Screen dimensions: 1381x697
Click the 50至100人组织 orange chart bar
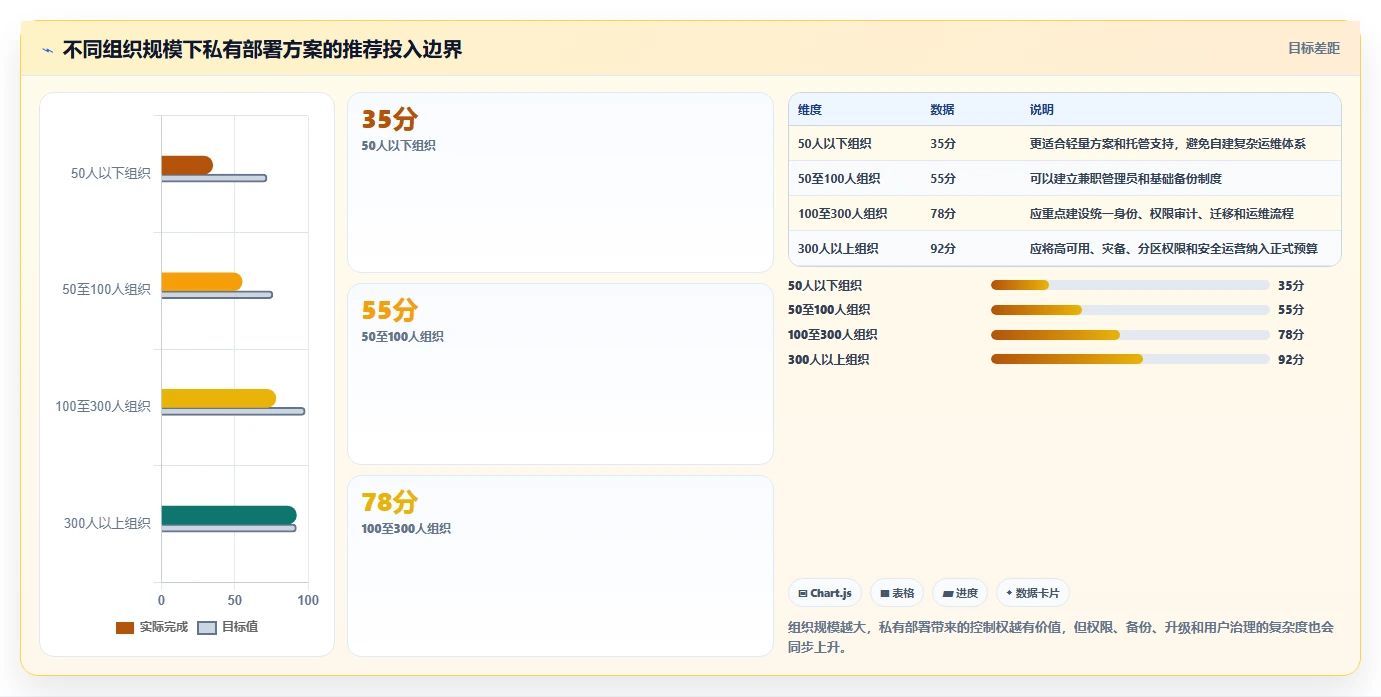tap(201, 282)
